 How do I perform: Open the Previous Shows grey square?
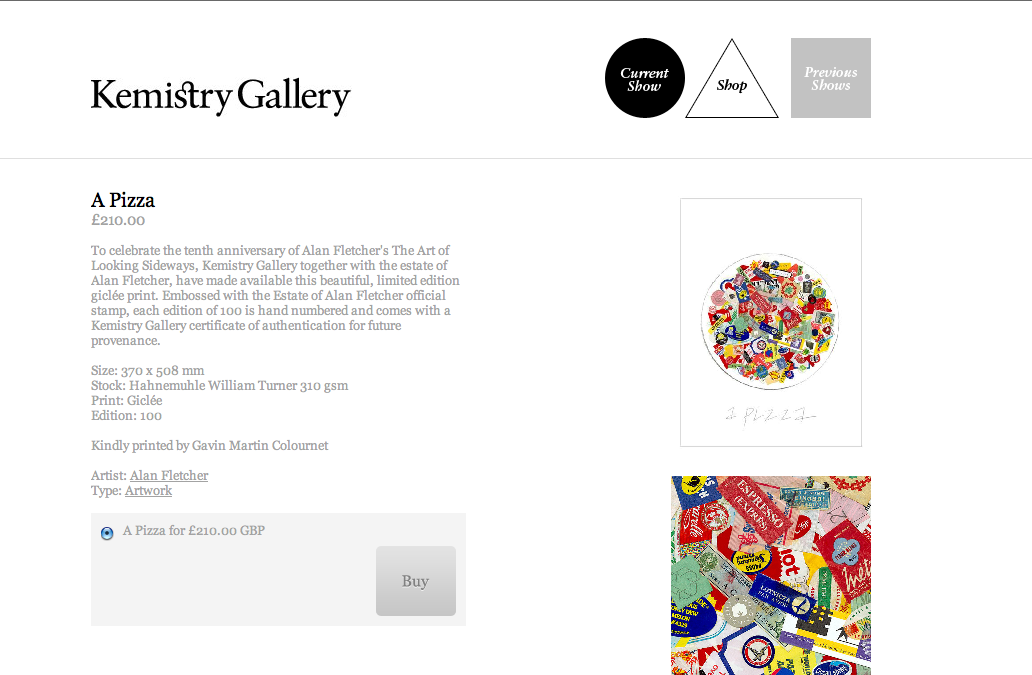[x=831, y=78]
